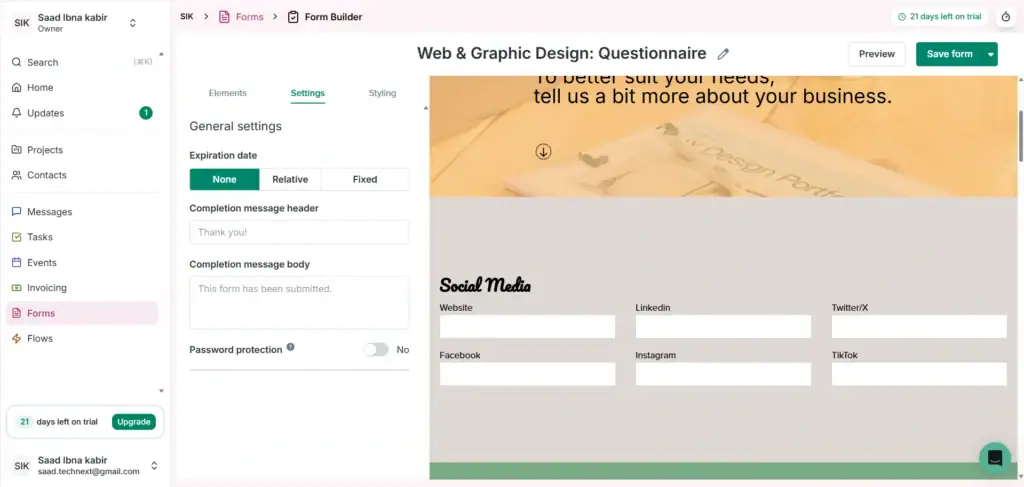
Task: Click the Completion message header field
Action: click(x=299, y=232)
